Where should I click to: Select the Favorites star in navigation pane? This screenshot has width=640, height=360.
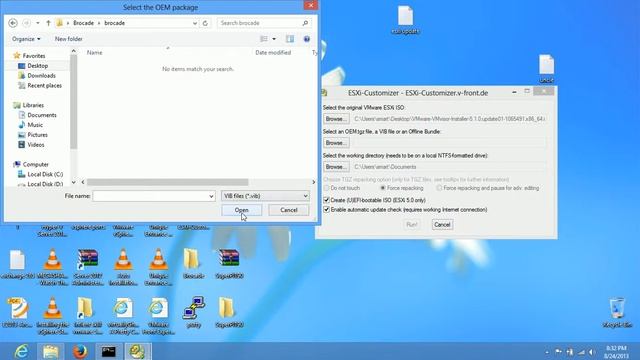[17, 56]
